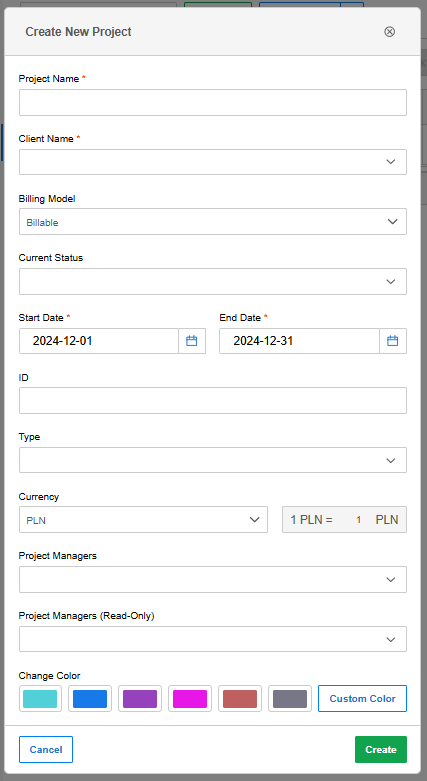Viewport: 427px width, 781px height.
Task: Change the PLN currency selection
Action: pyautogui.click(x=143, y=520)
